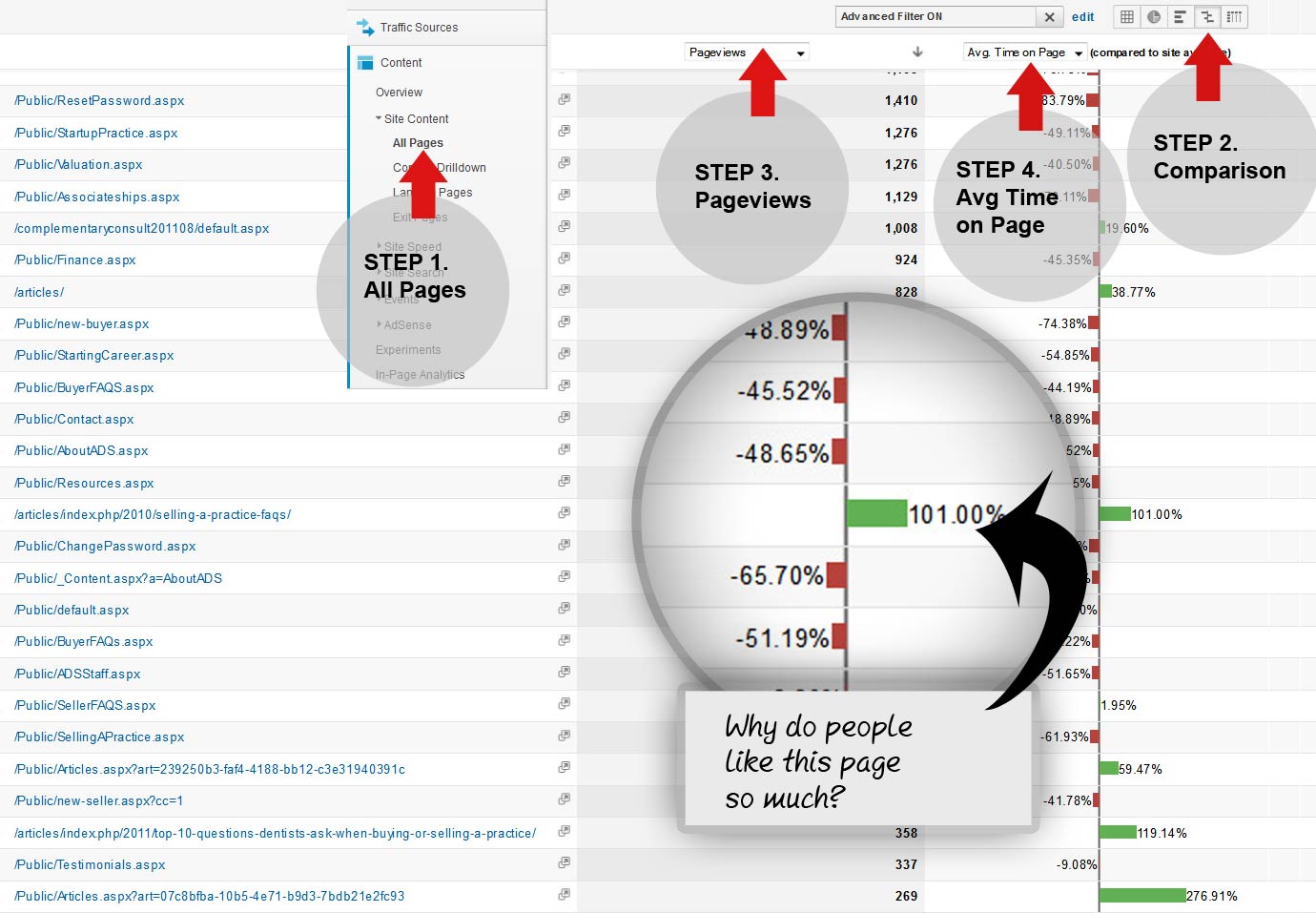Open the Overview menu item
The width and height of the screenshot is (1316, 913).
coord(399,93)
